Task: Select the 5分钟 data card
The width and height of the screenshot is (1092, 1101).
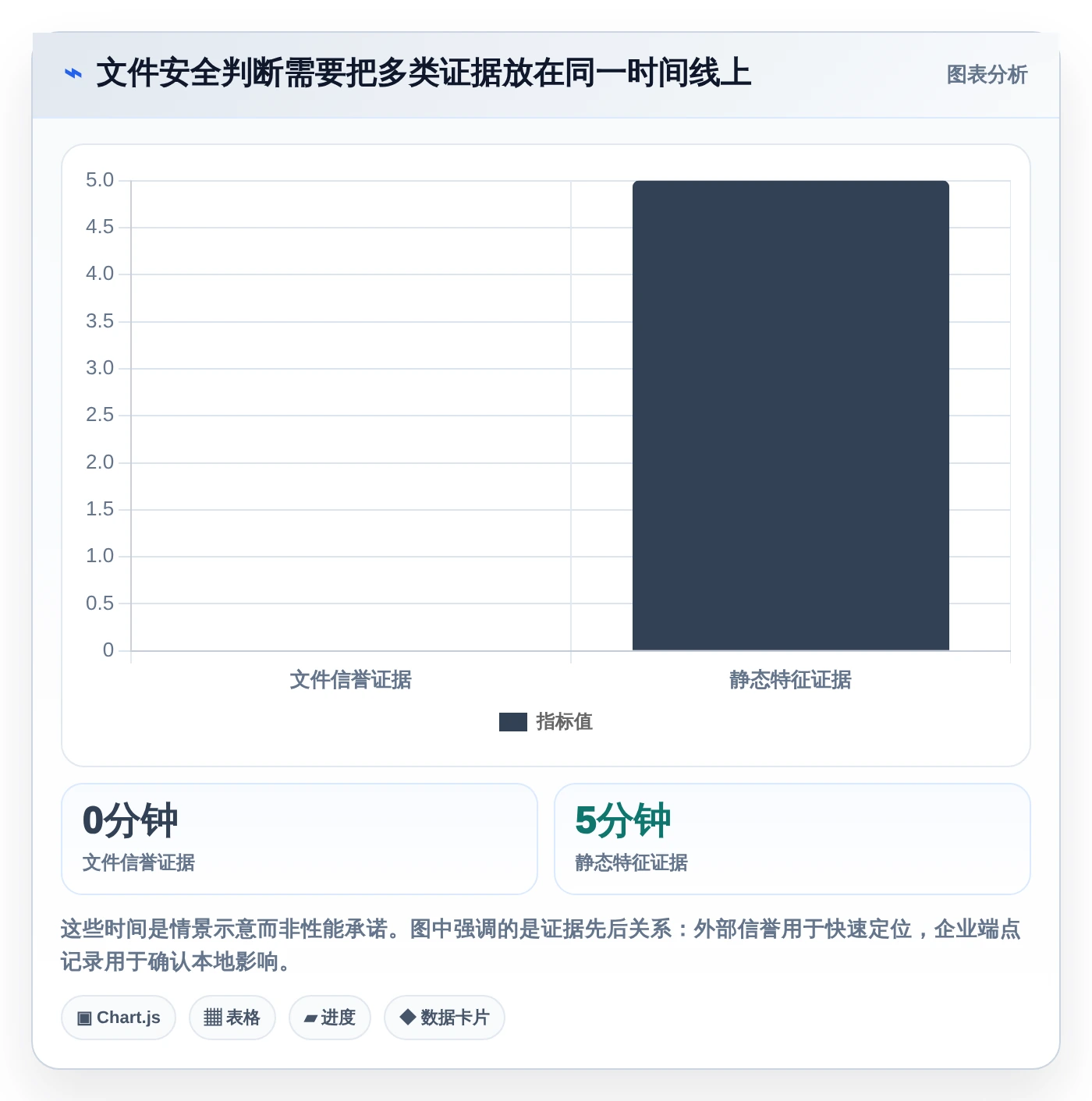Action: pos(792,839)
